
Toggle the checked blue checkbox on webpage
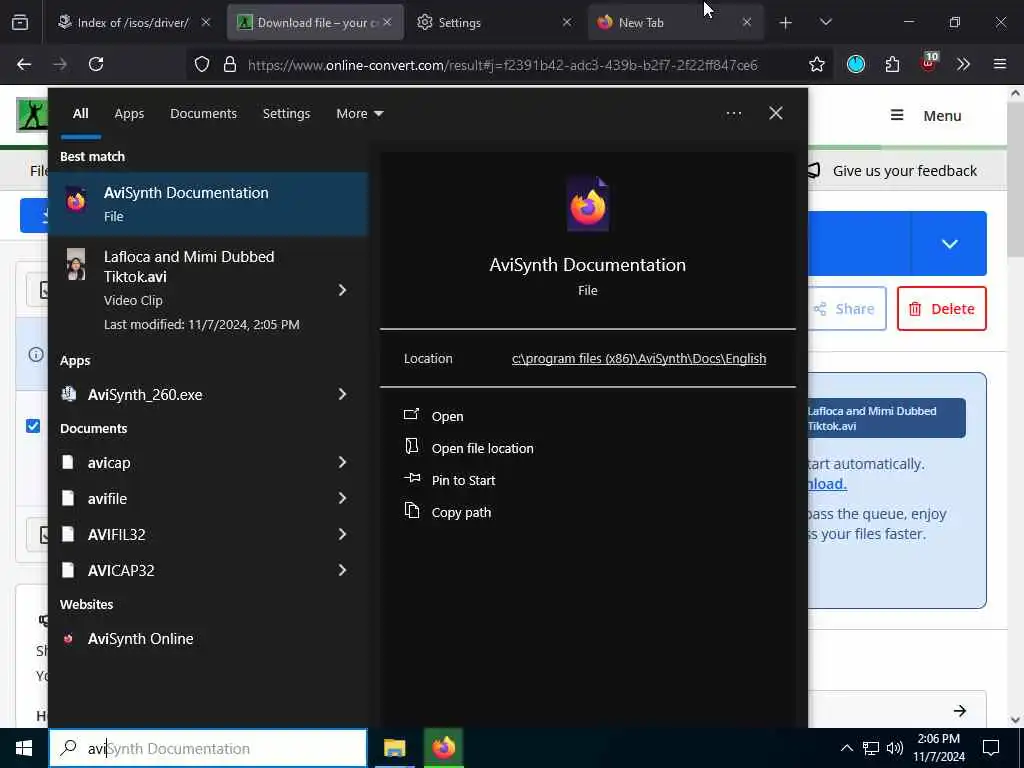[33, 426]
